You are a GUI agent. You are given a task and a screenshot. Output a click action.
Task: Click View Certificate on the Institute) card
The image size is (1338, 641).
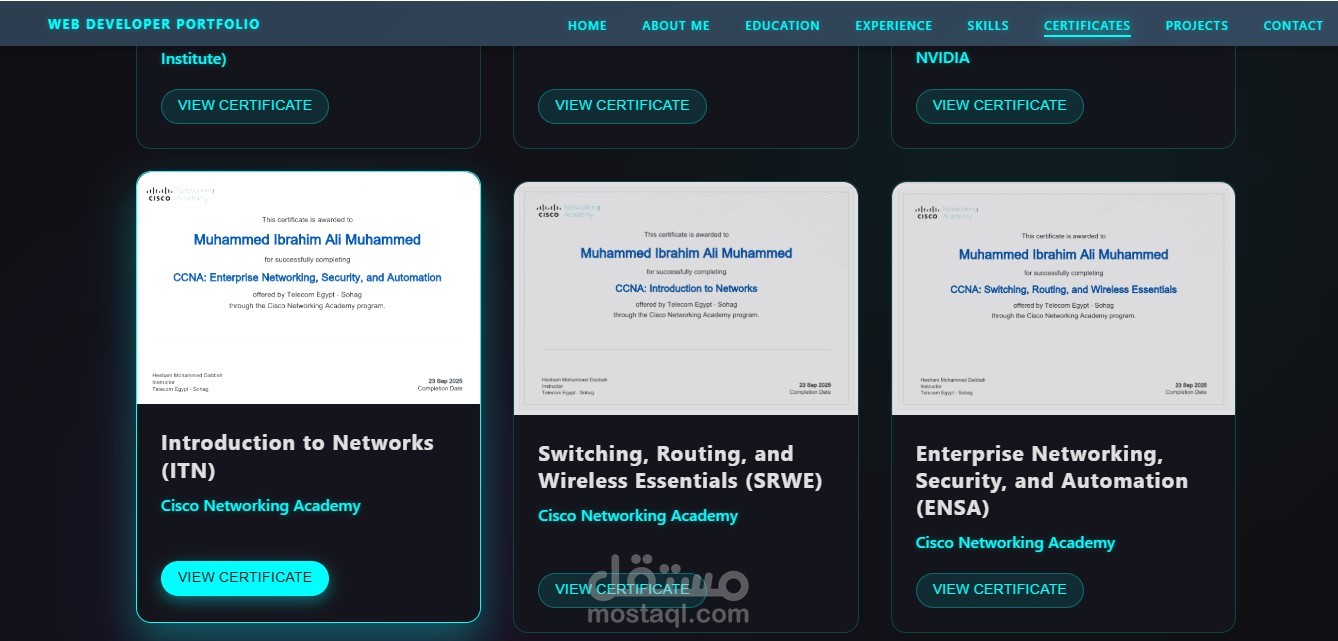pyautogui.click(x=245, y=106)
